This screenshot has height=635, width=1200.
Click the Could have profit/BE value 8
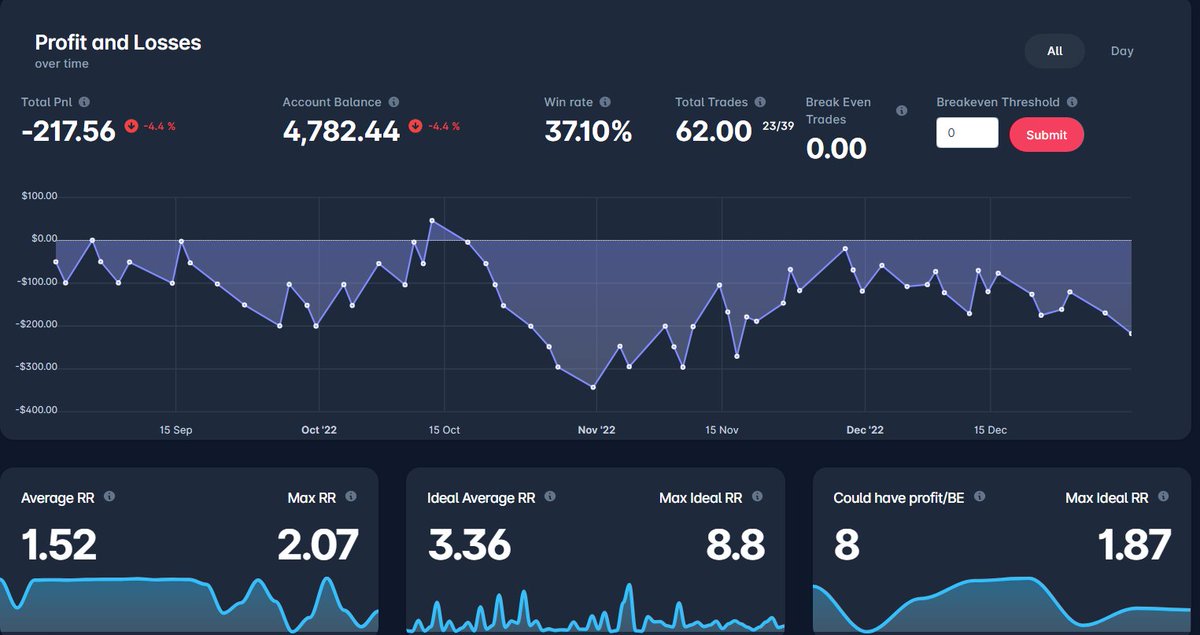[x=846, y=545]
